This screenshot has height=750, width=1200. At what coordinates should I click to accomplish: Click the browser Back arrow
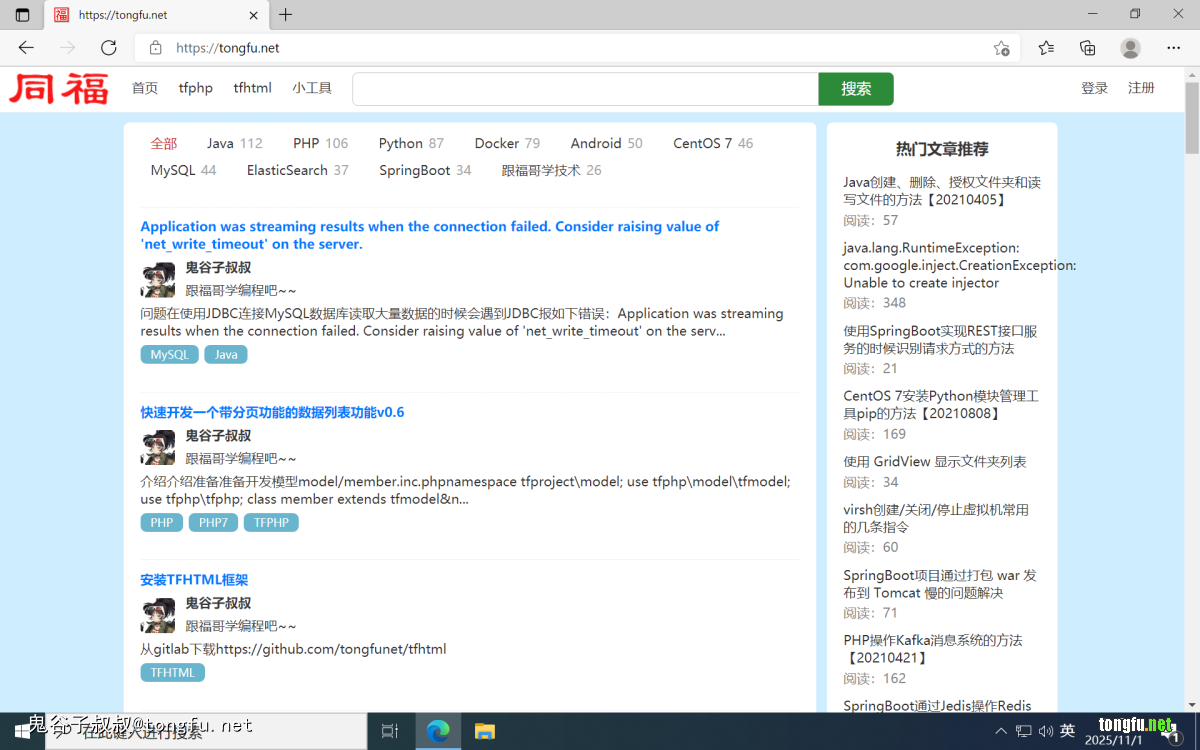[26, 48]
